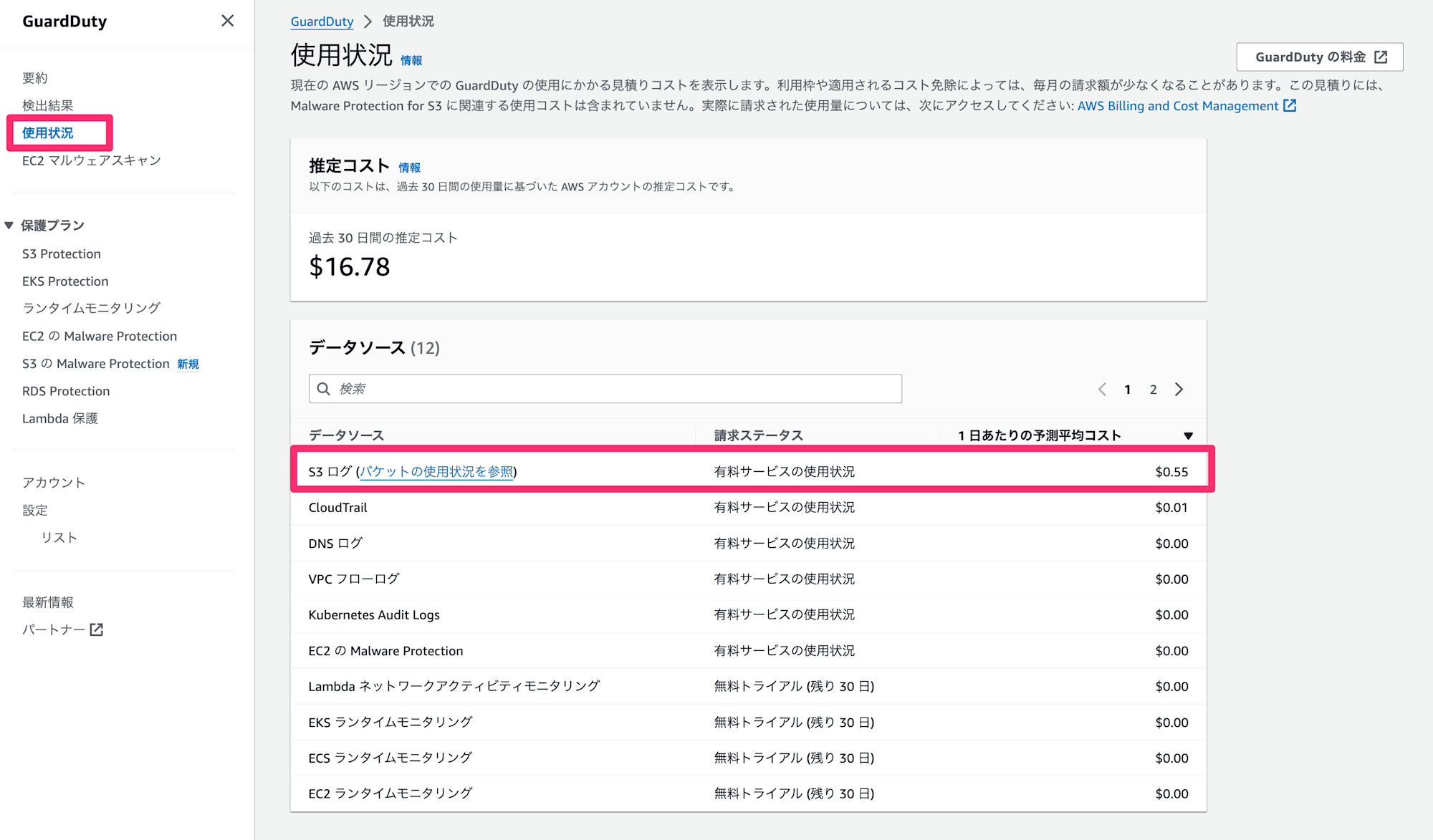Go to next page with right chevron
The width and height of the screenshot is (1433, 840).
tap(1179, 390)
